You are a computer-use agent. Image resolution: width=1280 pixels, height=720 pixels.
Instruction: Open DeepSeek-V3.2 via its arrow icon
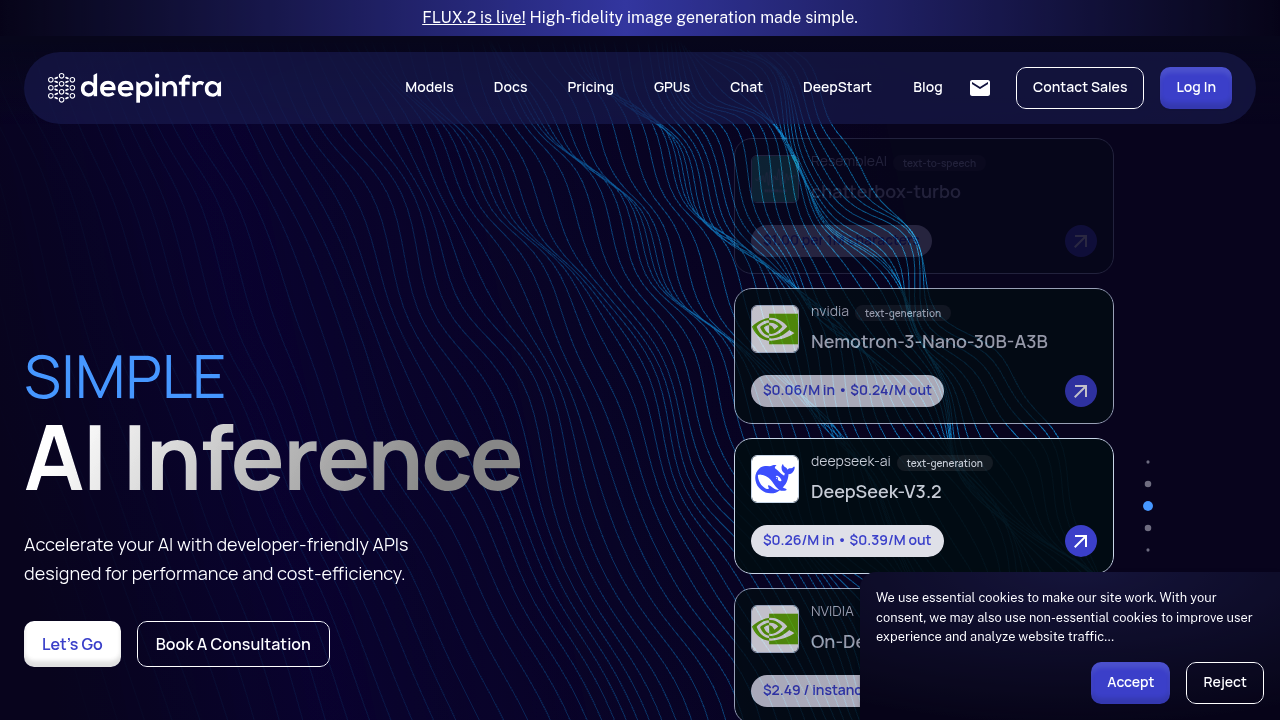coord(1080,541)
